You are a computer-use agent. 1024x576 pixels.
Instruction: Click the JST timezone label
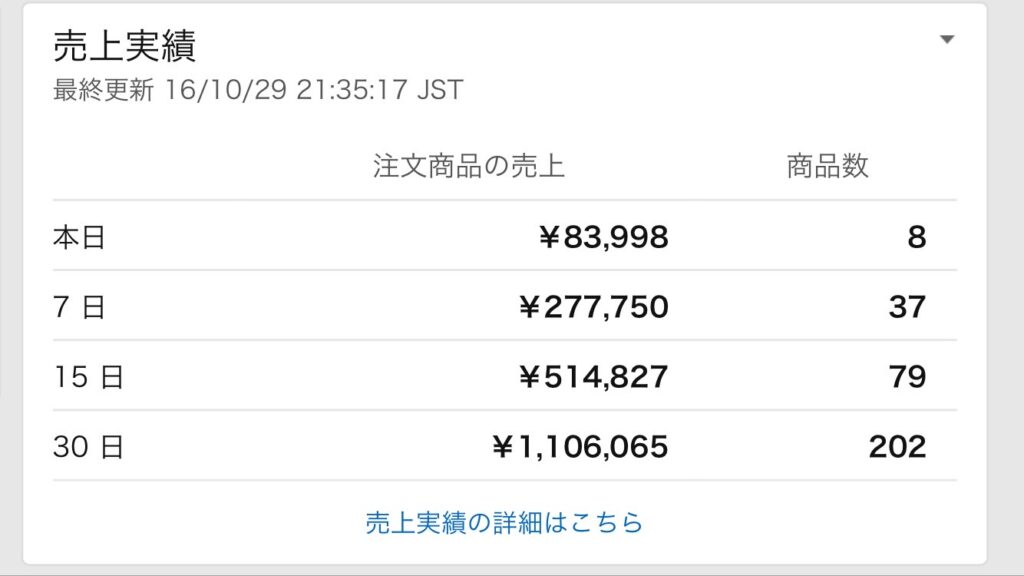440,89
